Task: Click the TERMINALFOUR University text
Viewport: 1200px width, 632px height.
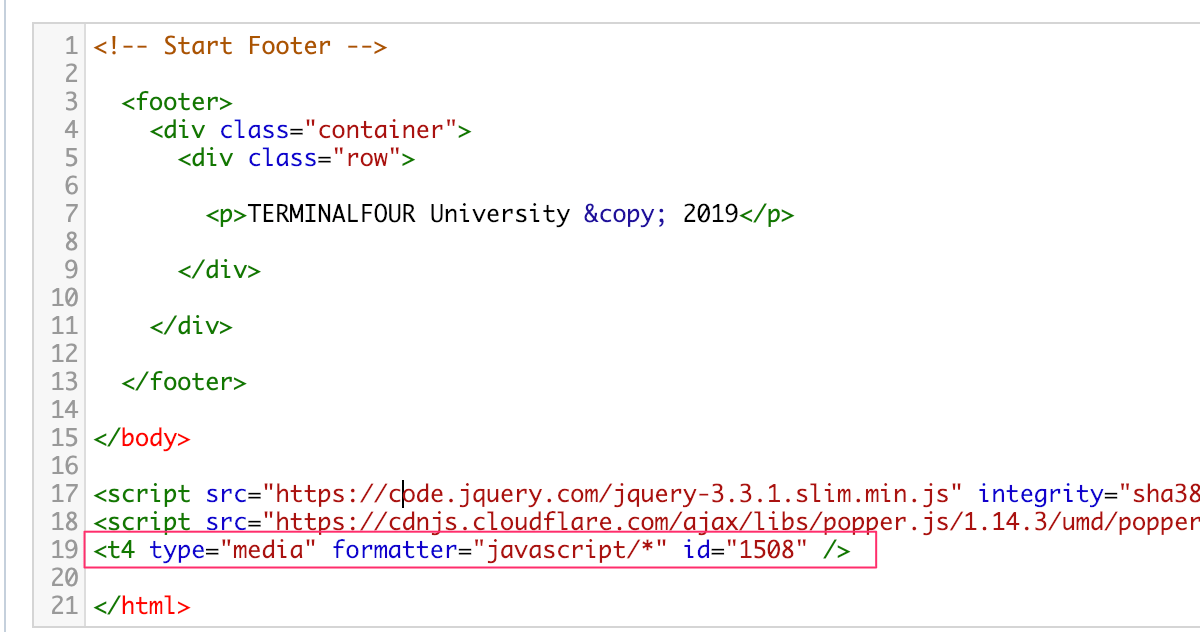Action: tap(409, 214)
